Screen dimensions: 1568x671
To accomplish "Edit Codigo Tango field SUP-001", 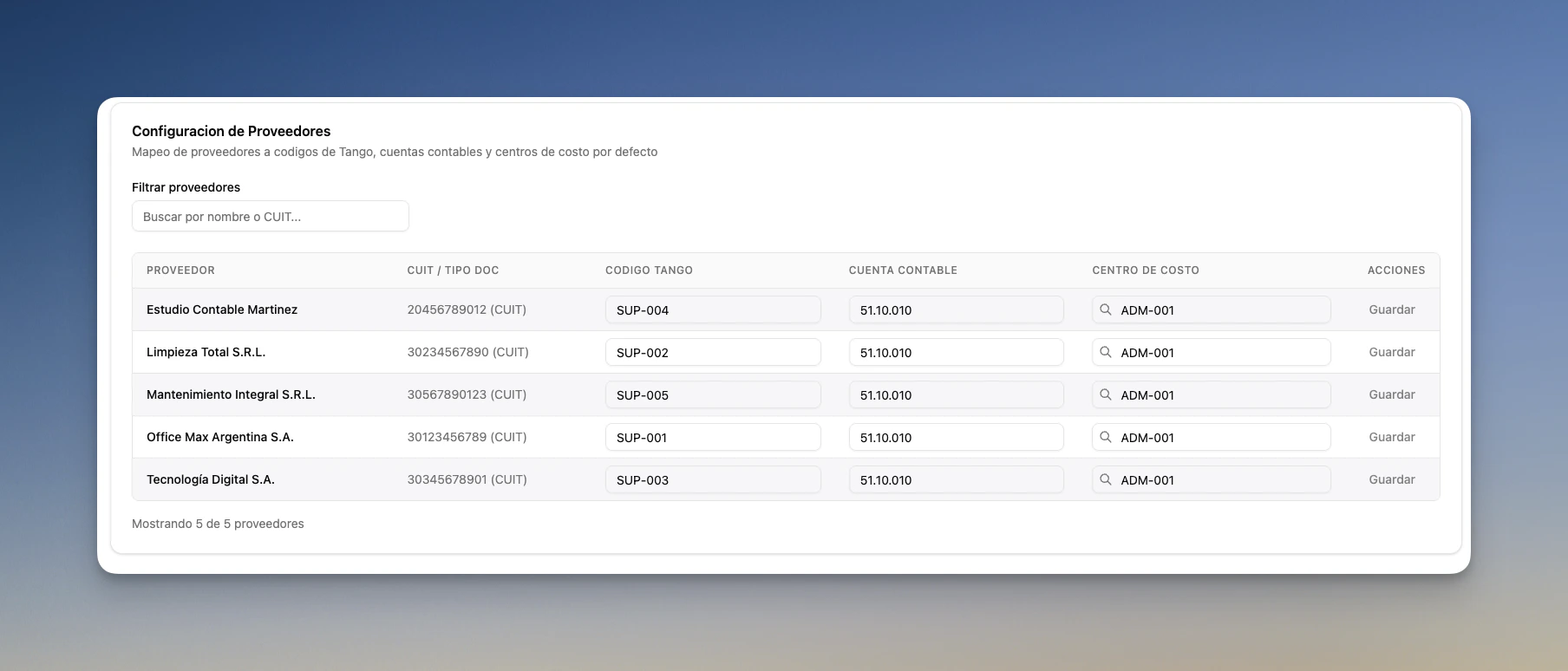I will pyautogui.click(x=713, y=437).
